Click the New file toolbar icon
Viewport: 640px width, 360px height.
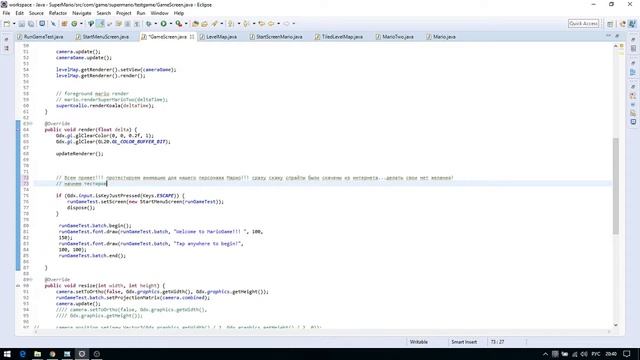(7, 24)
